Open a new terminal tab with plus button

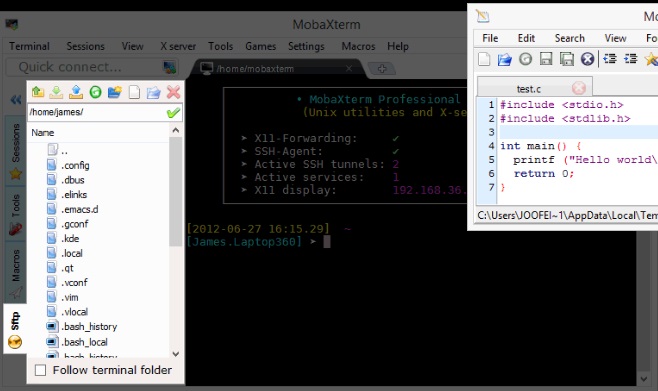click(381, 68)
